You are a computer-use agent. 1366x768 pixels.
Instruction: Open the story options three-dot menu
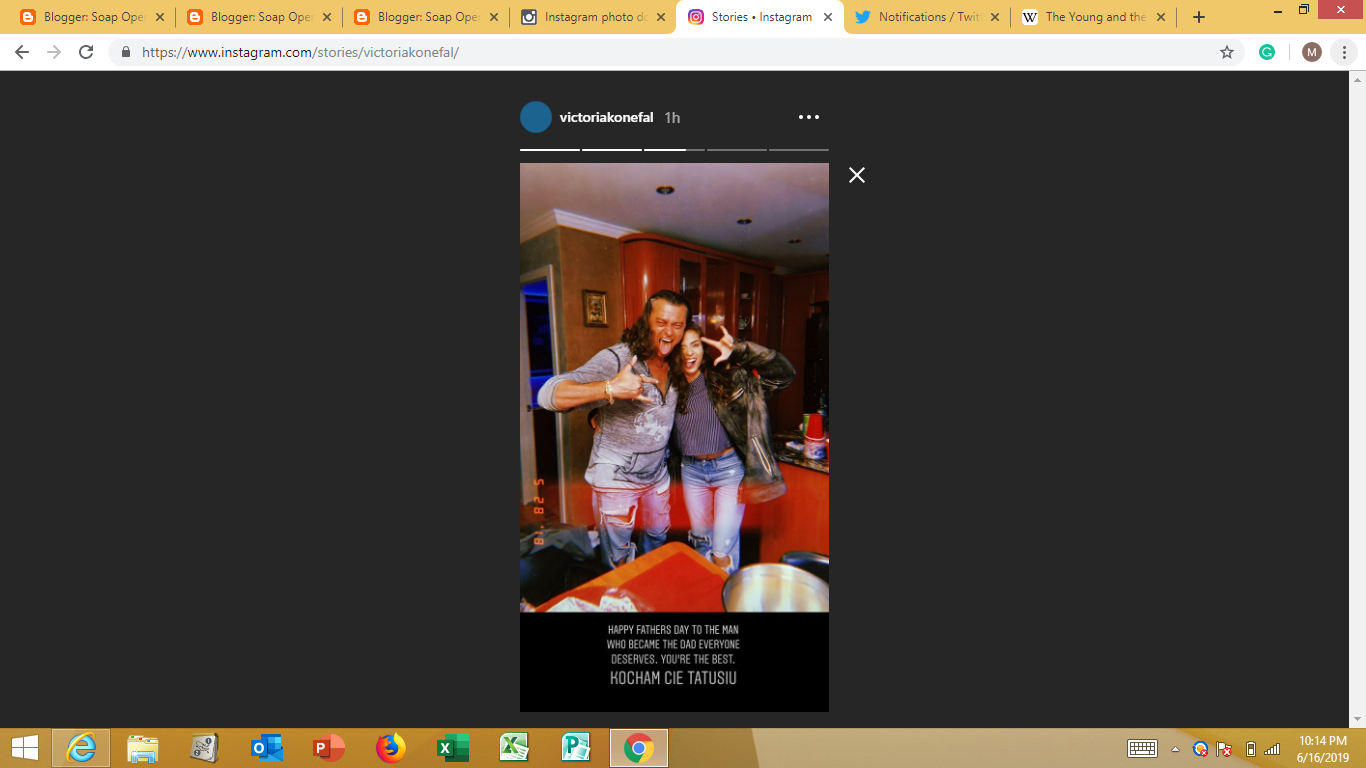tap(809, 117)
